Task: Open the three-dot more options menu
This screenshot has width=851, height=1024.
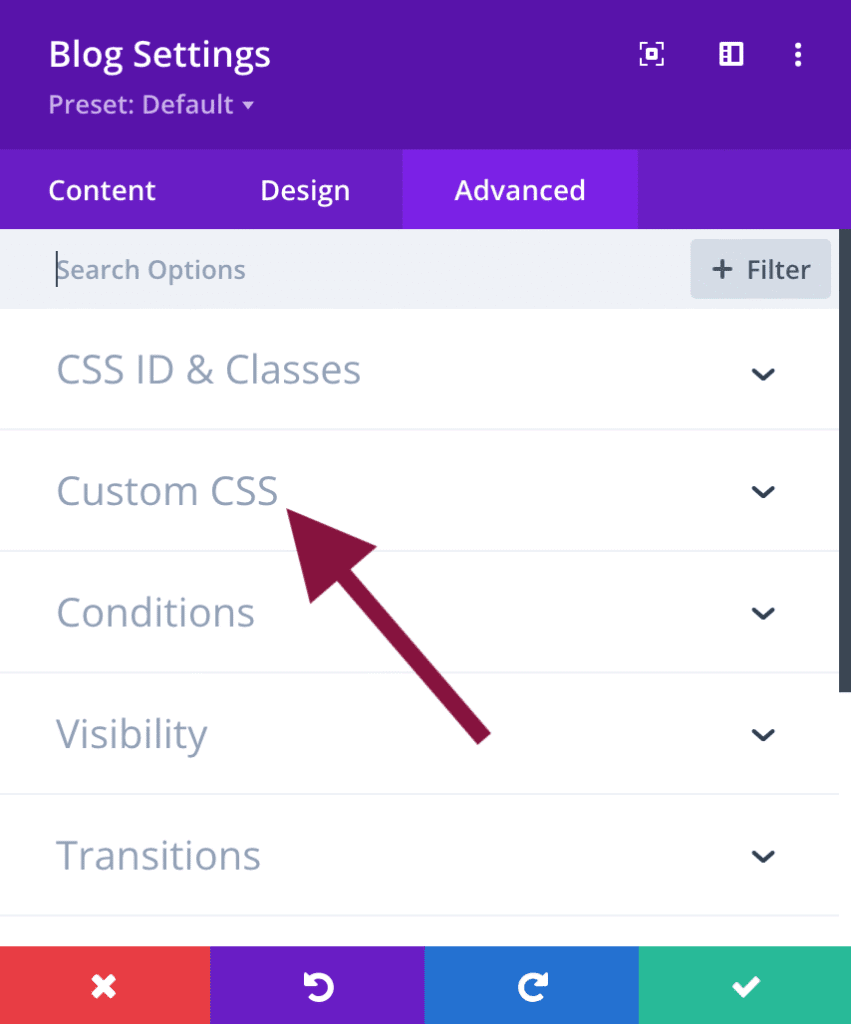Action: pyautogui.click(x=797, y=55)
